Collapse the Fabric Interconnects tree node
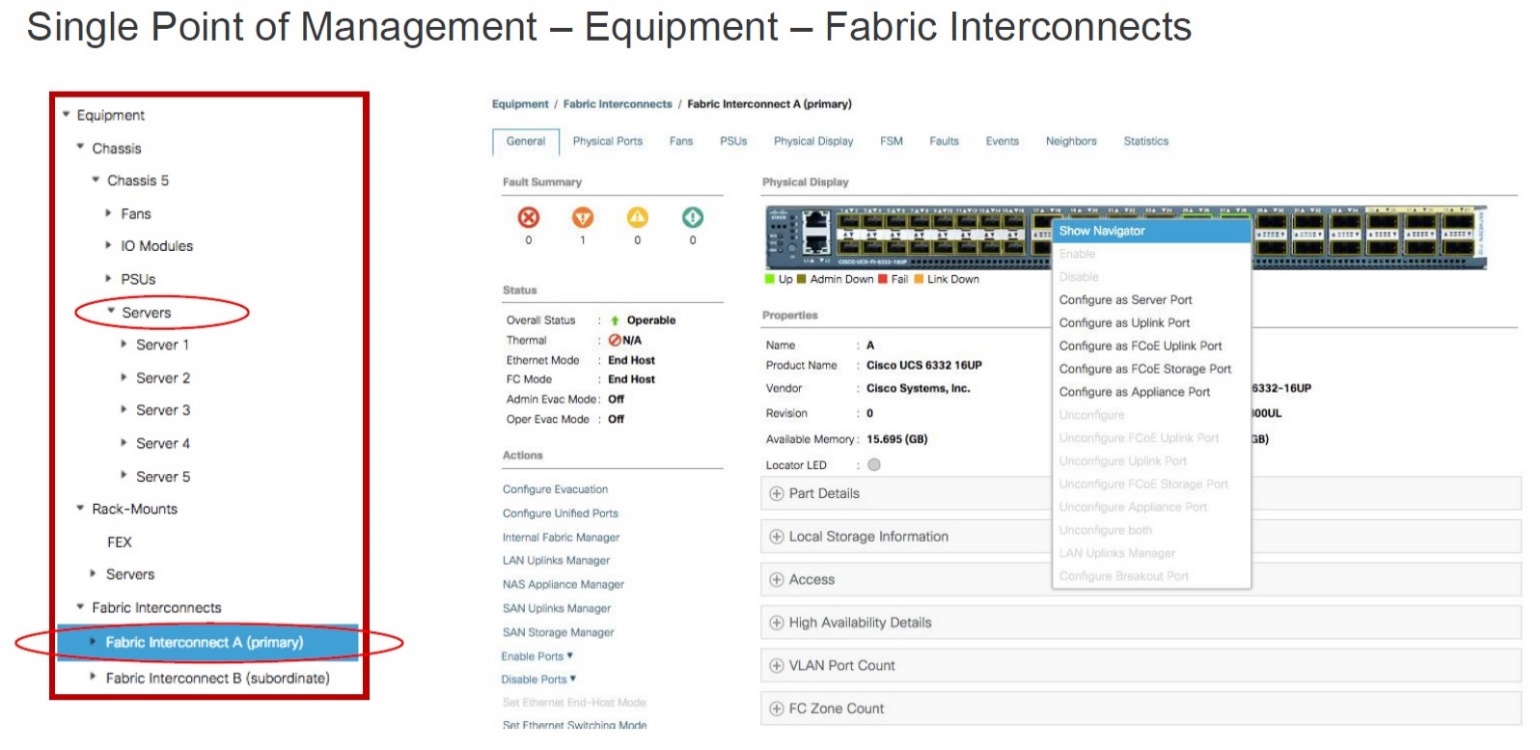1540x750 pixels. point(81,607)
